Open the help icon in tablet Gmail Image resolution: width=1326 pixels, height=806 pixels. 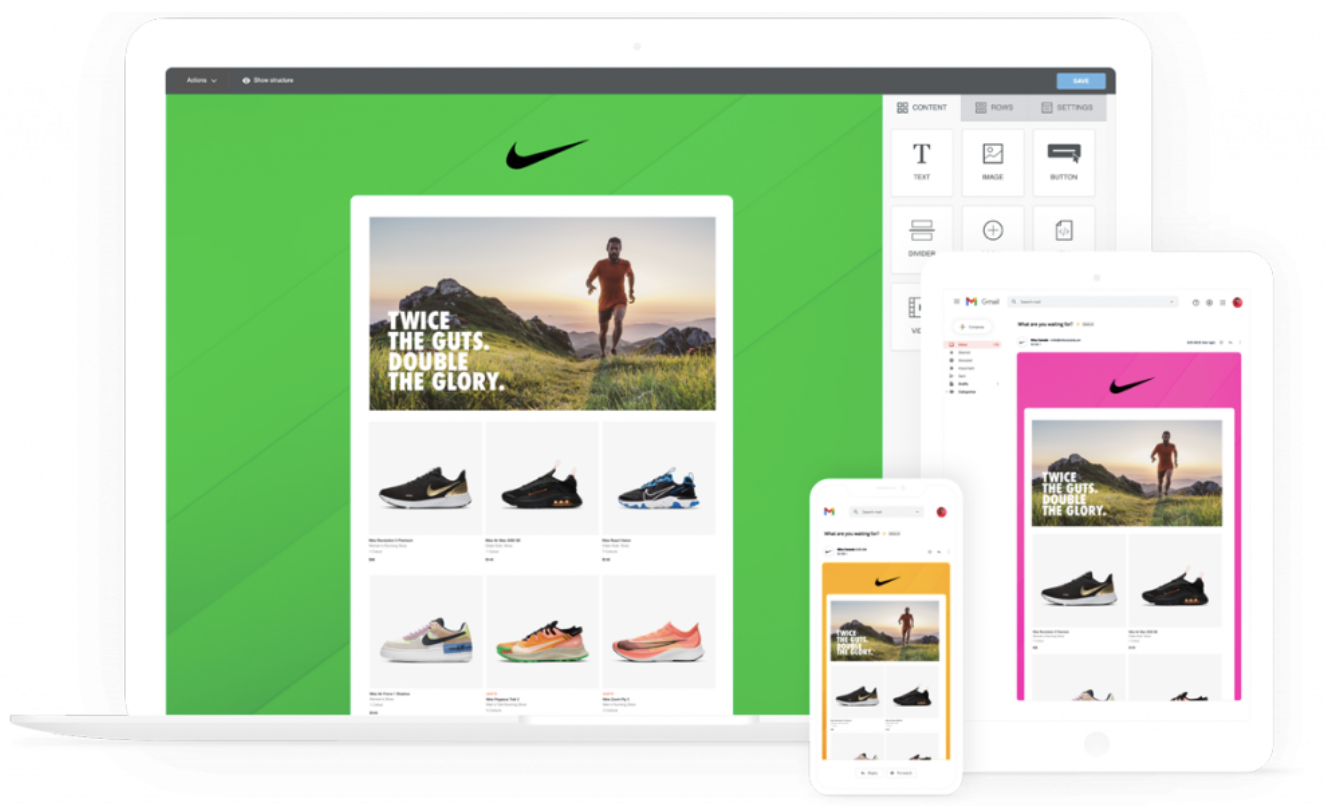point(1195,302)
